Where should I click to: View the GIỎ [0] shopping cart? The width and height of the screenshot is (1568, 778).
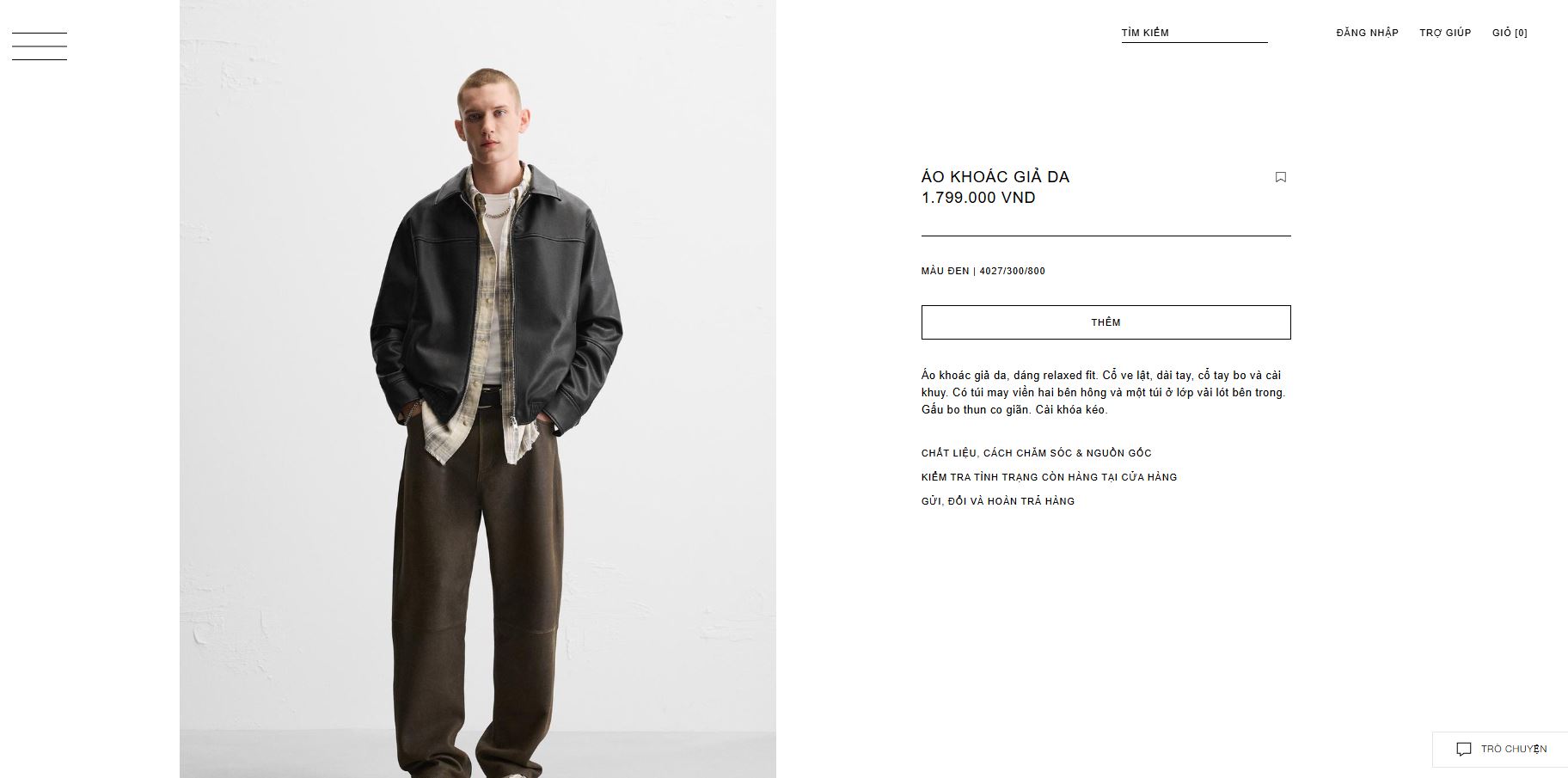coord(1510,33)
